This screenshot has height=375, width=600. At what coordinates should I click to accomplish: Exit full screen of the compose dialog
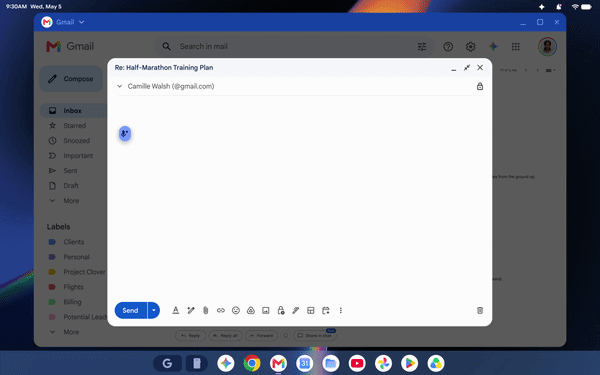(x=467, y=68)
